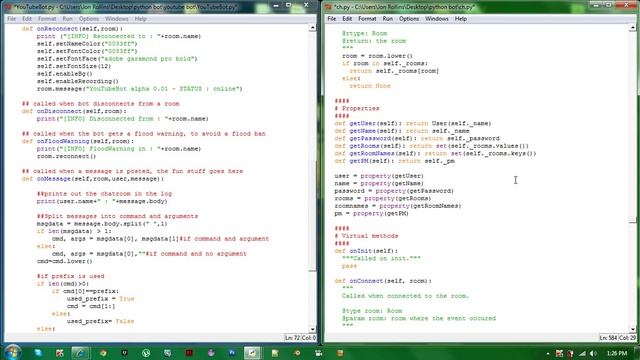Click the room.reconnect() line
The height and width of the screenshot is (360, 640).
[x=67, y=156]
